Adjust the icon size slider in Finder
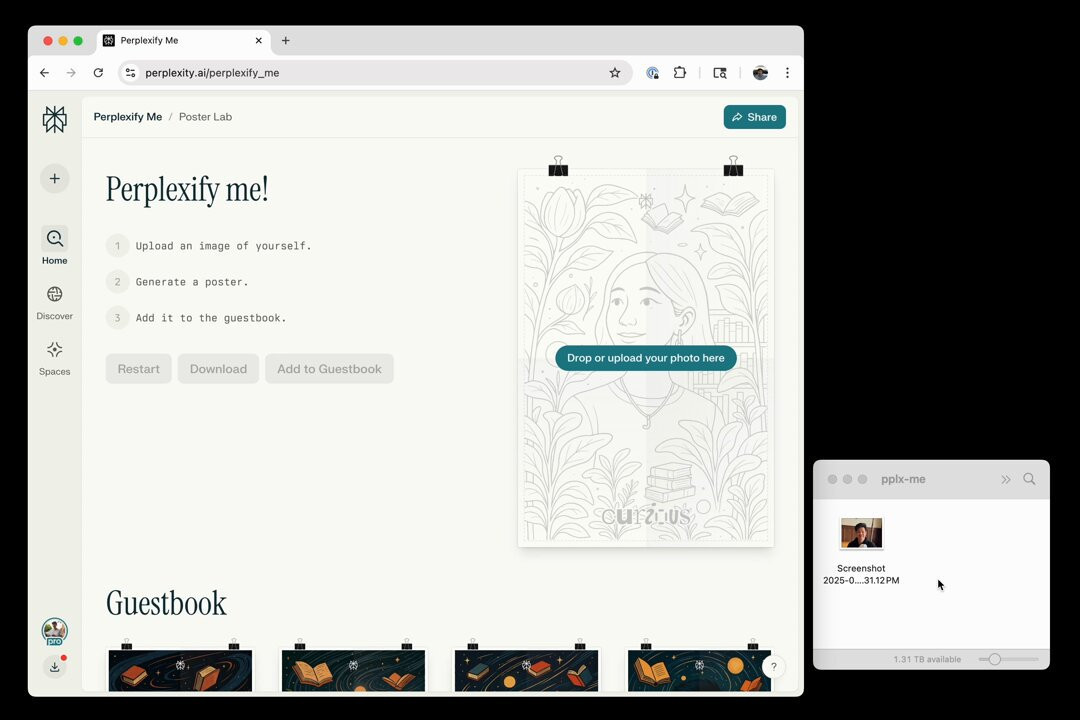Screen dimensions: 1080x720 [x=995, y=659]
